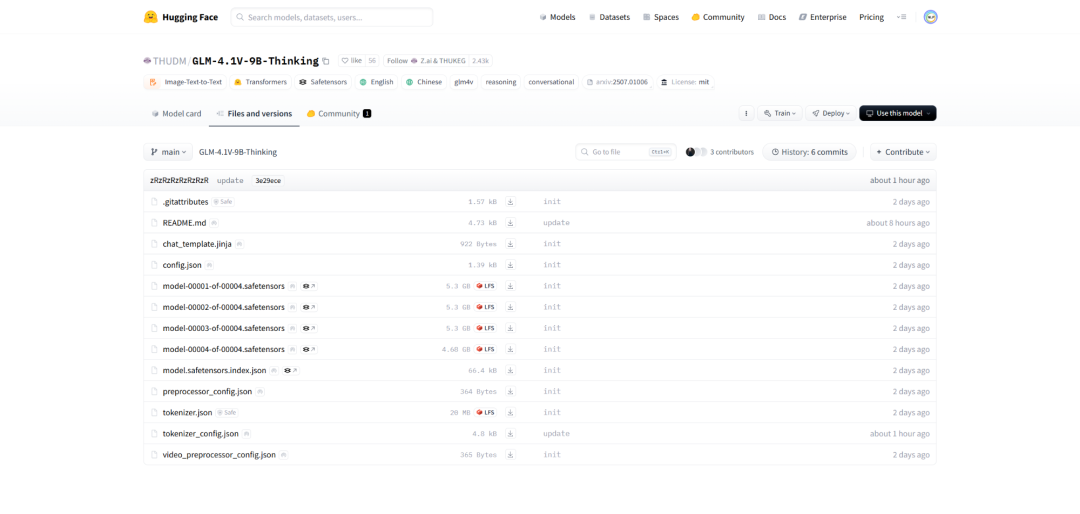Expand the main branch selector
This screenshot has width=1080, height=514.
point(168,152)
